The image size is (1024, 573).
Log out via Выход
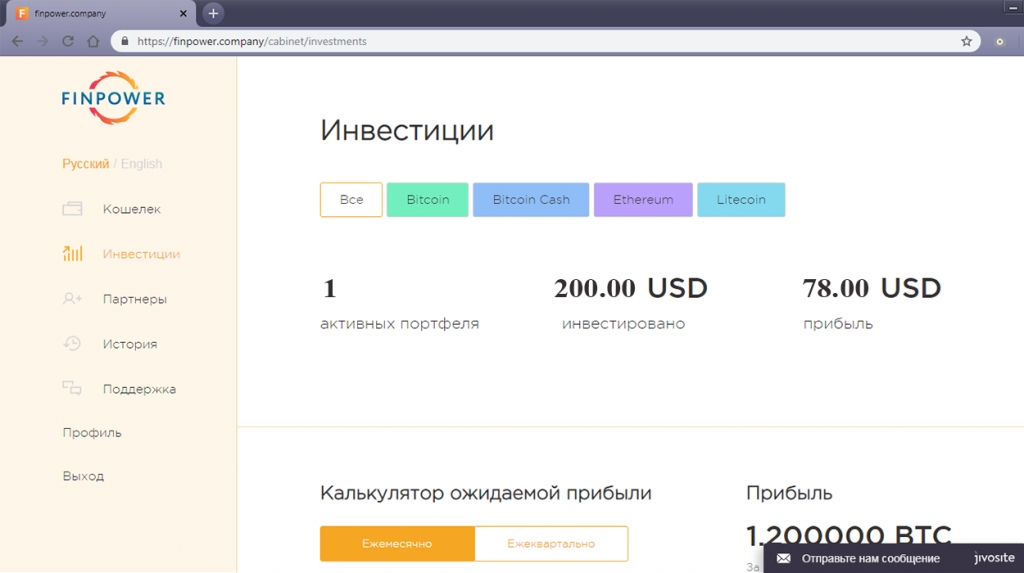point(83,476)
